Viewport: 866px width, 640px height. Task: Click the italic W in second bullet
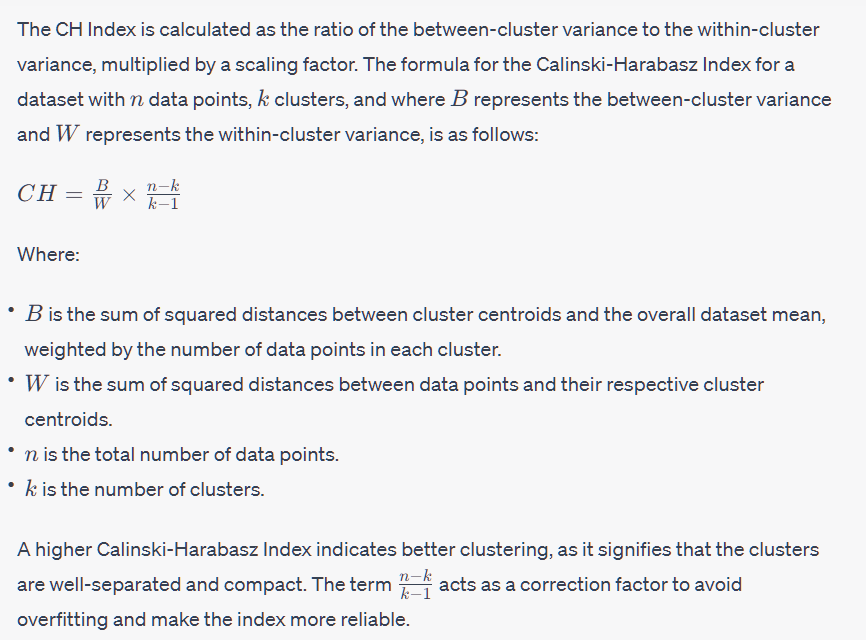(x=36, y=384)
